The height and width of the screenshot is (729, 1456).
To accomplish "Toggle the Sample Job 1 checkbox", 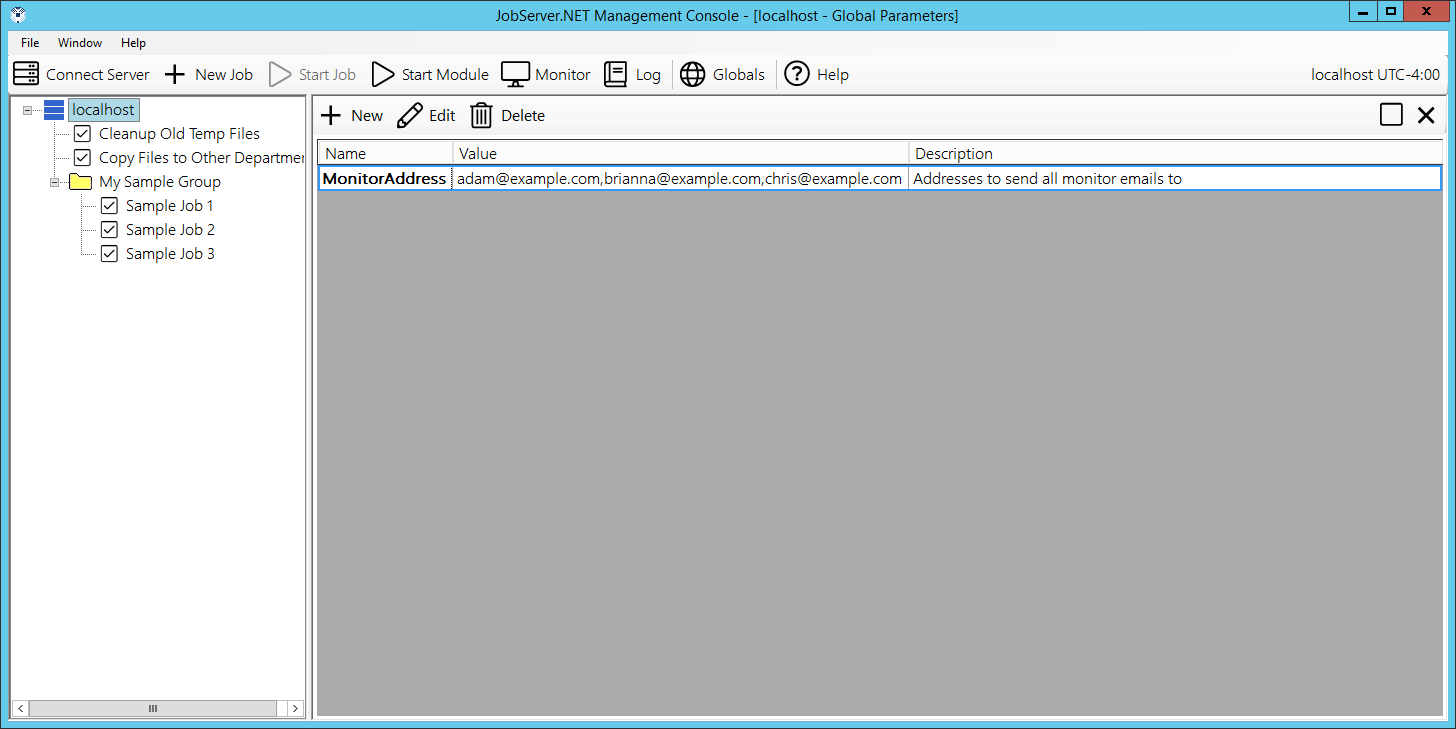I will pos(110,206).
